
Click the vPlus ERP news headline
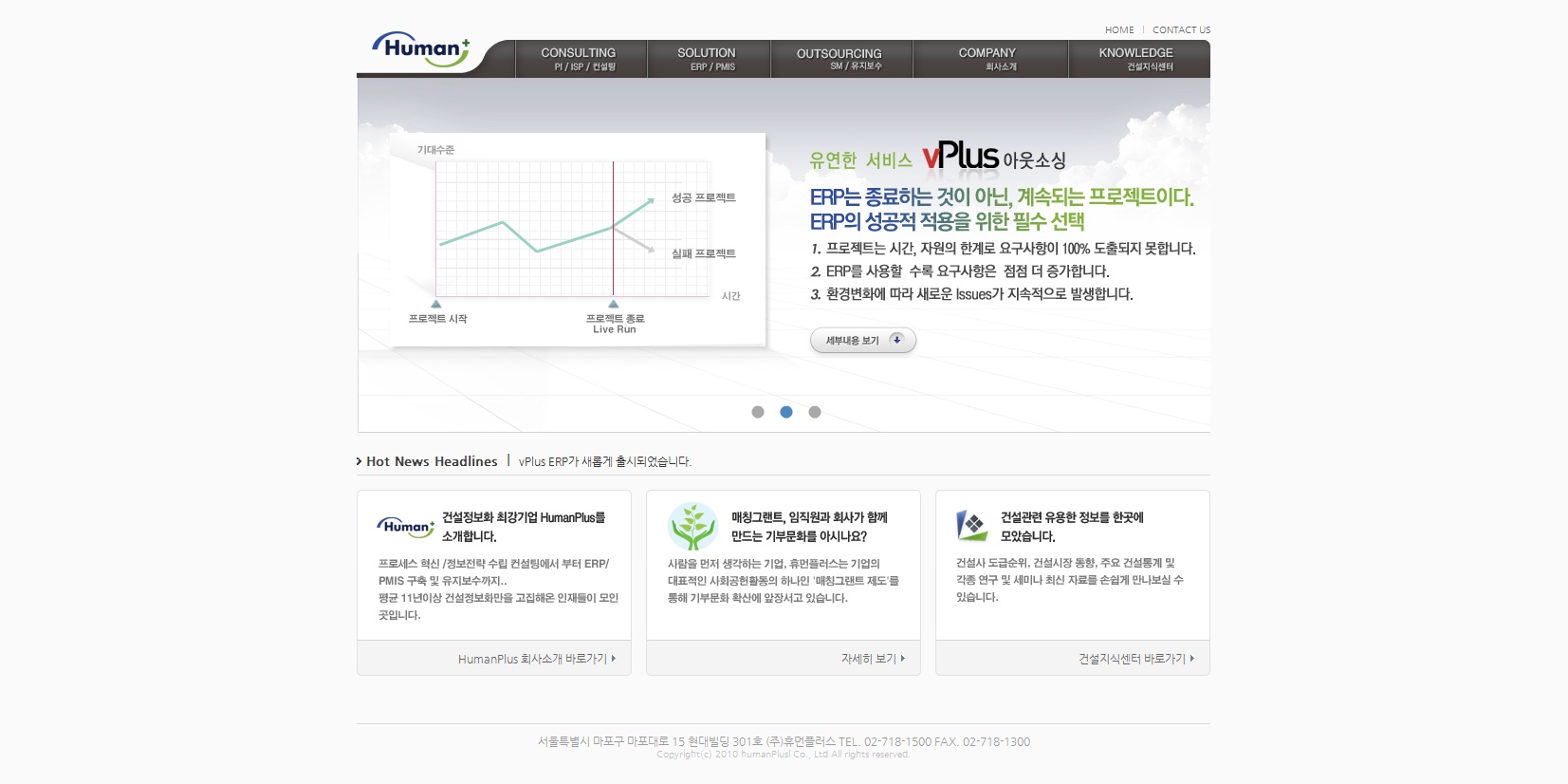605,462
